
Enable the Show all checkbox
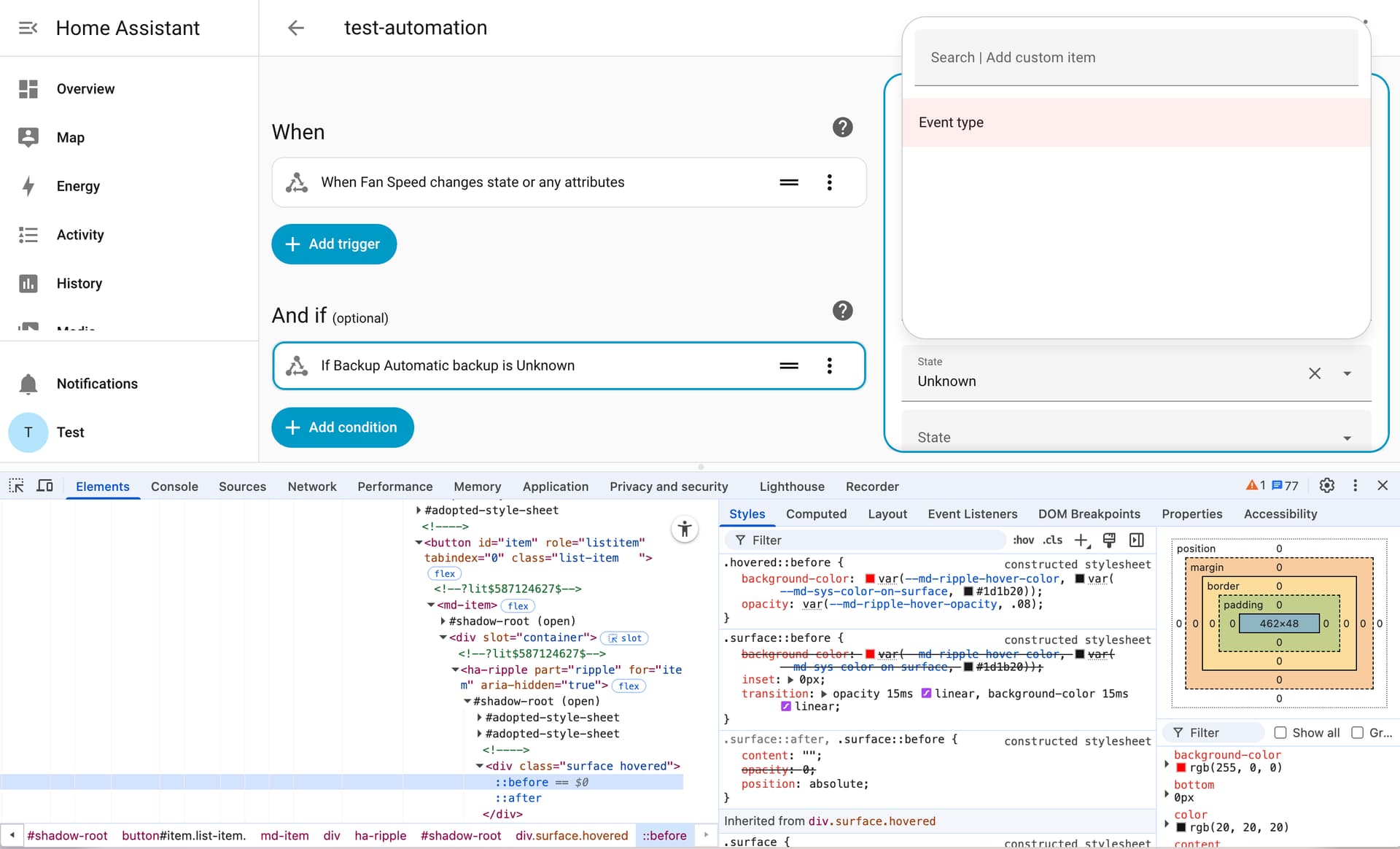(x=1280, y=732)
